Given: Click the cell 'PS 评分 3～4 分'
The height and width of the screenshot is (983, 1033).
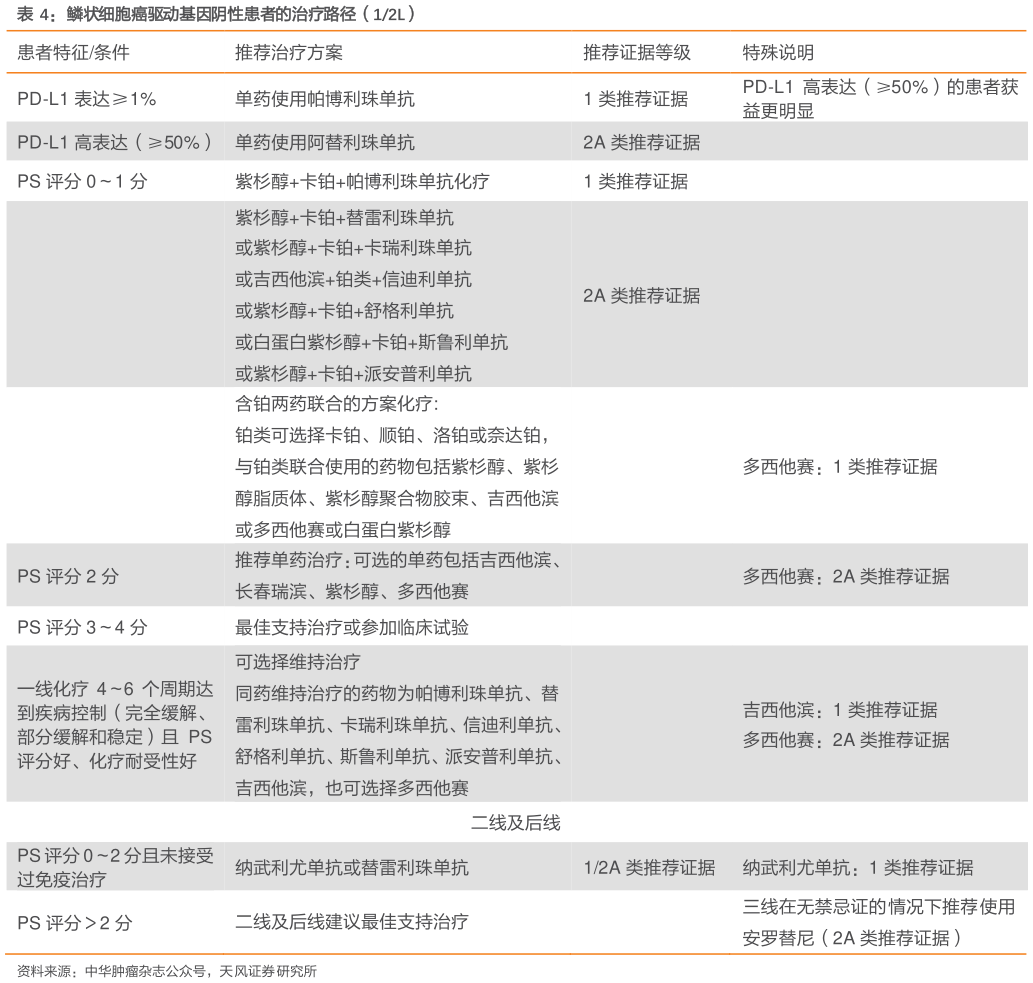Looking at the screenshot, I should (82, 627).
